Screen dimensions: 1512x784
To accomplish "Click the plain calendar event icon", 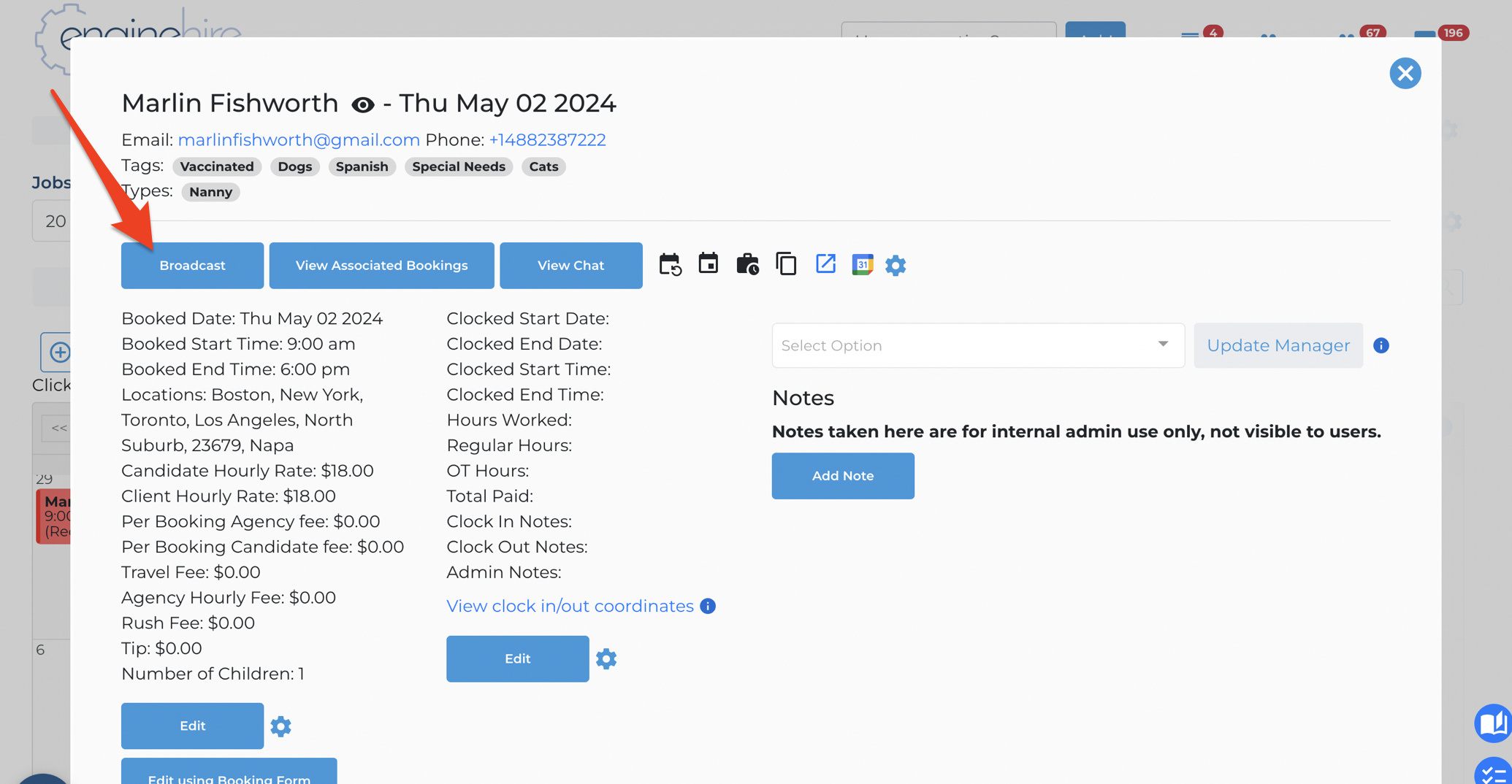I will click(708, 264).
